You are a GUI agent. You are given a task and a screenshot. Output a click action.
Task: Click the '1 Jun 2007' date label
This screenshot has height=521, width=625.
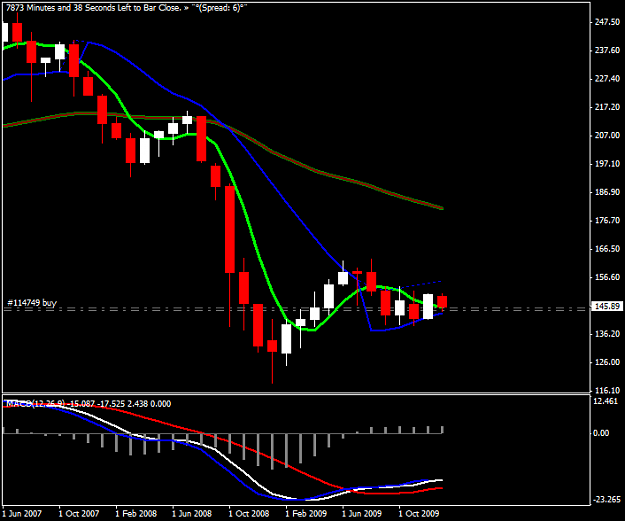tap(22, 513)
